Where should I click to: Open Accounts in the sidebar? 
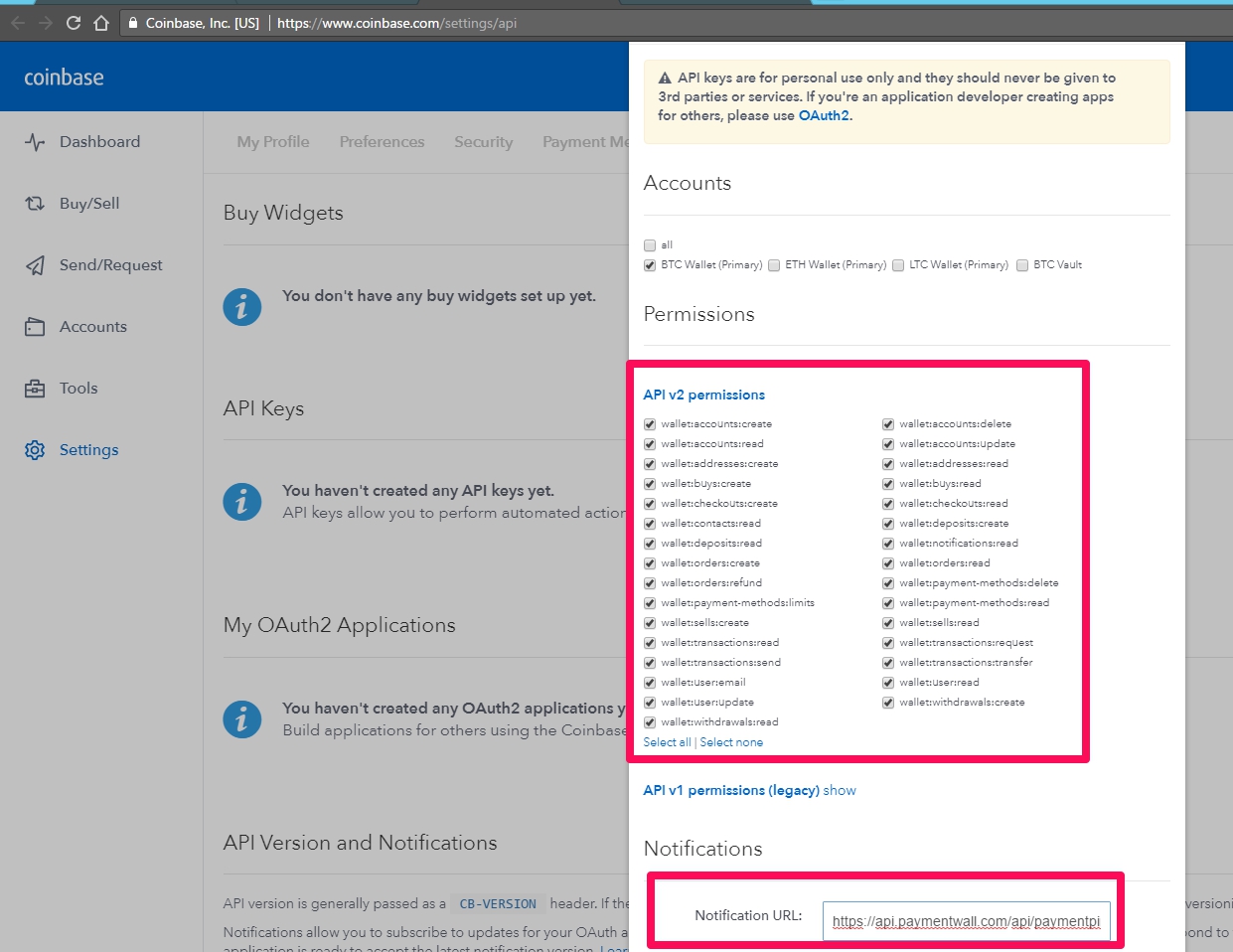point(93,327)
